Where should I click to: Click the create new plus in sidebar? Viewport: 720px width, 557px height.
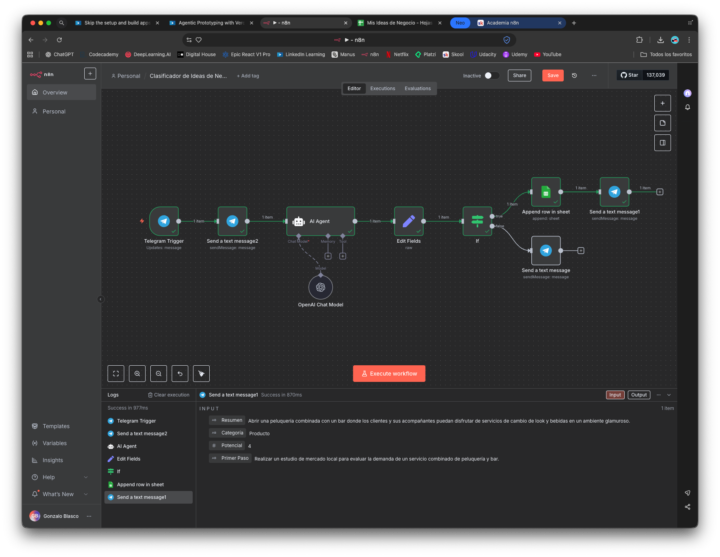click(90, 73)
